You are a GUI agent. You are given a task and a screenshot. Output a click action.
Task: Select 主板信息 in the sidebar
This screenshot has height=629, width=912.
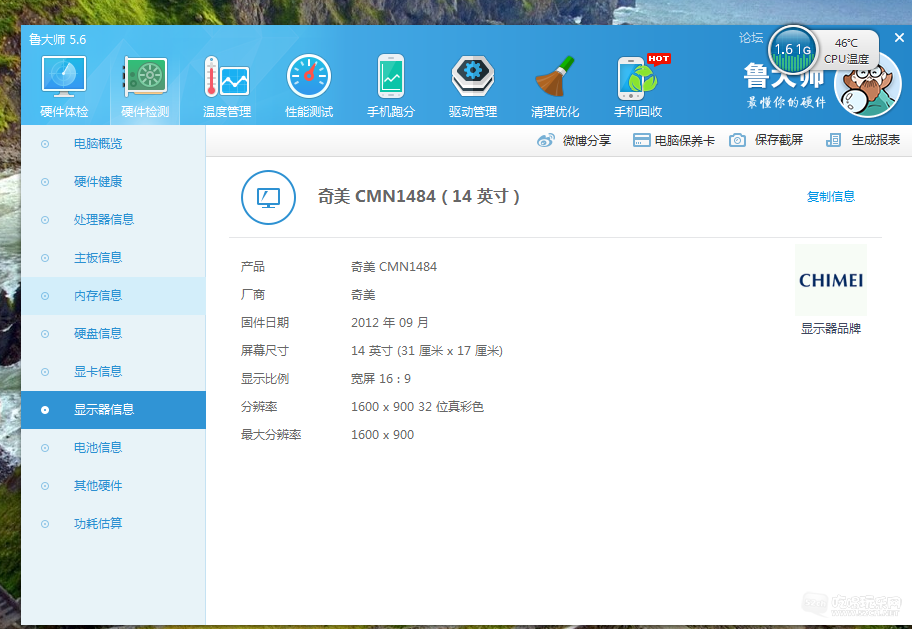coord(113,258)
